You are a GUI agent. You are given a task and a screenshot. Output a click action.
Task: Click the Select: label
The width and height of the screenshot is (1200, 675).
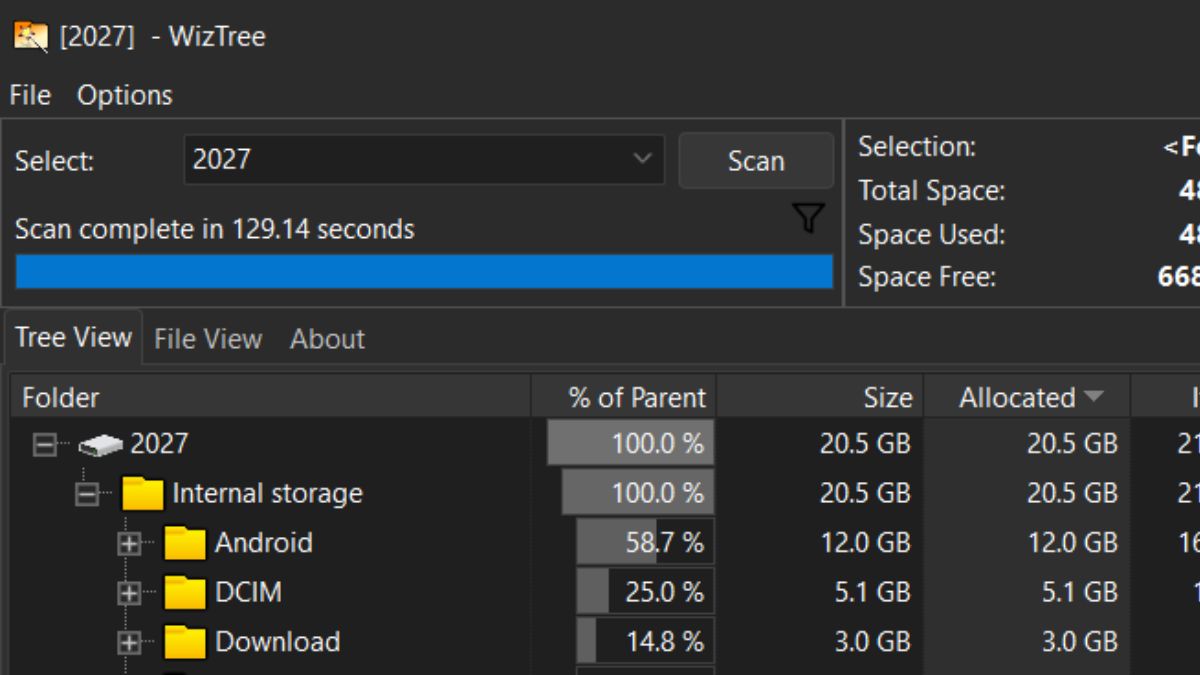(54, 162)
